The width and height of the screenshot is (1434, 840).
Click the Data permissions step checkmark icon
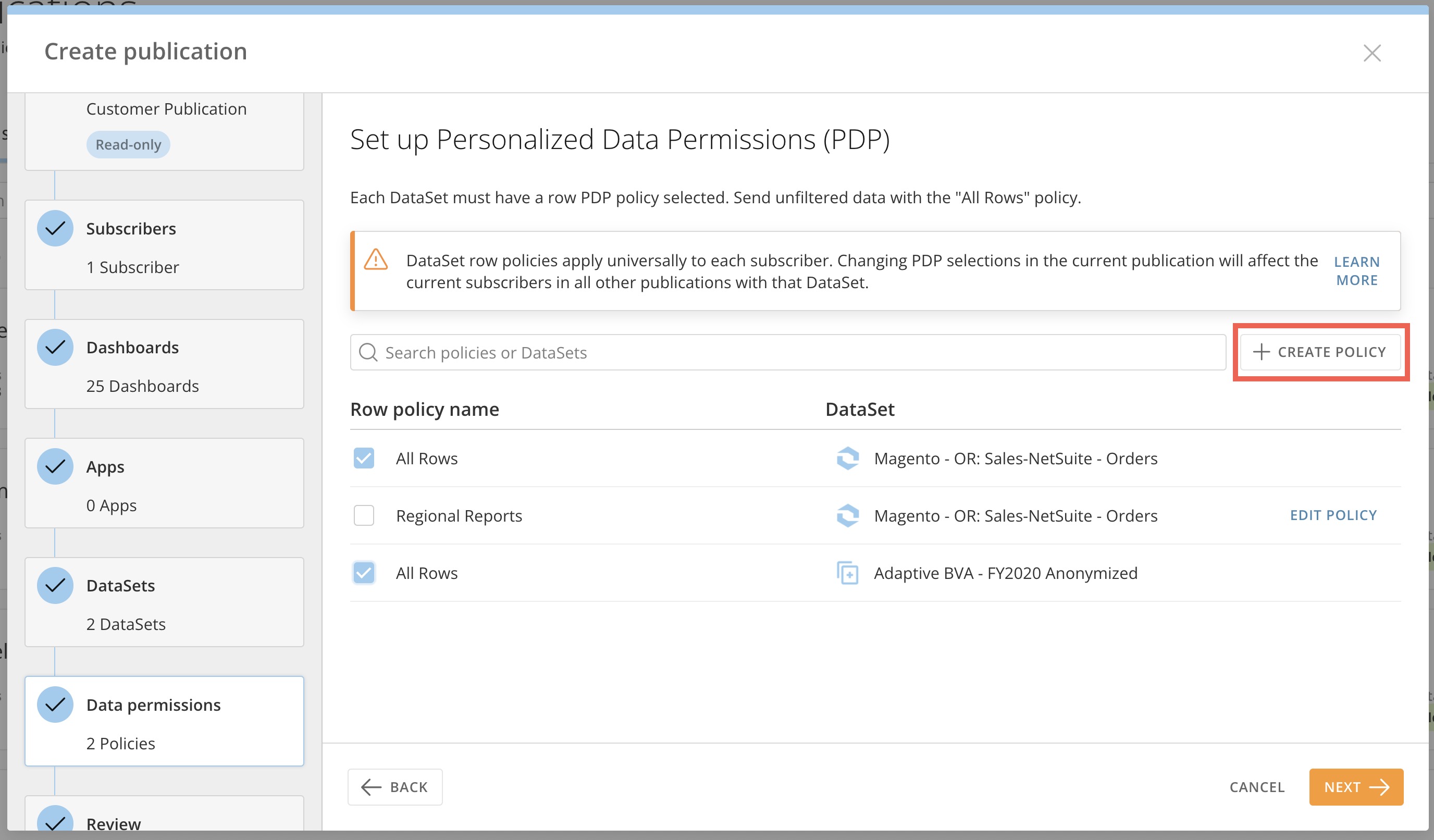[55, 705]
